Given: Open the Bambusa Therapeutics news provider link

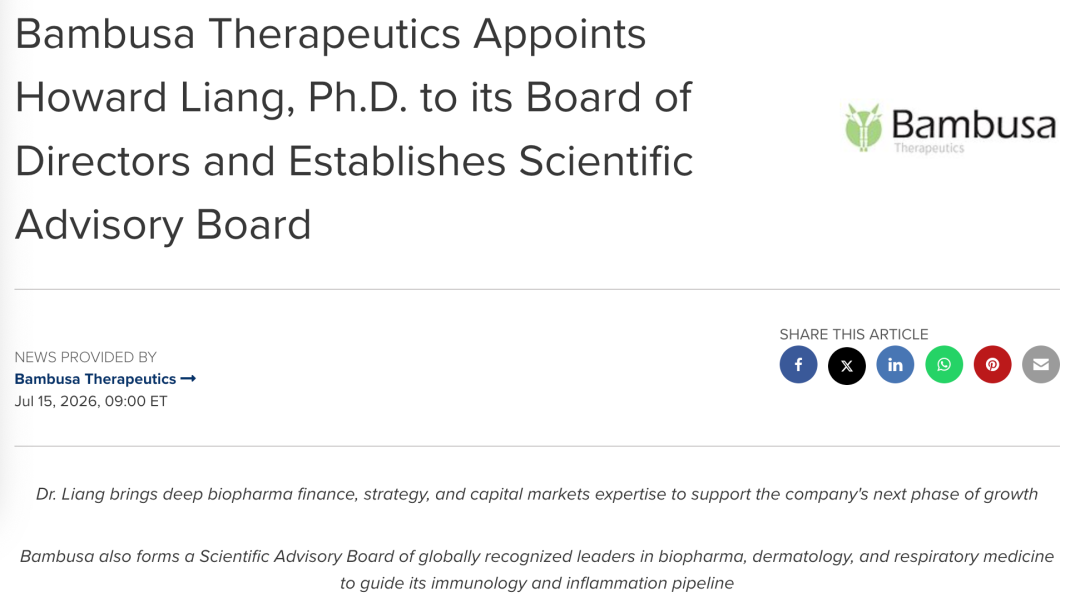Looking at the screenshot, I should coord(95,379).
